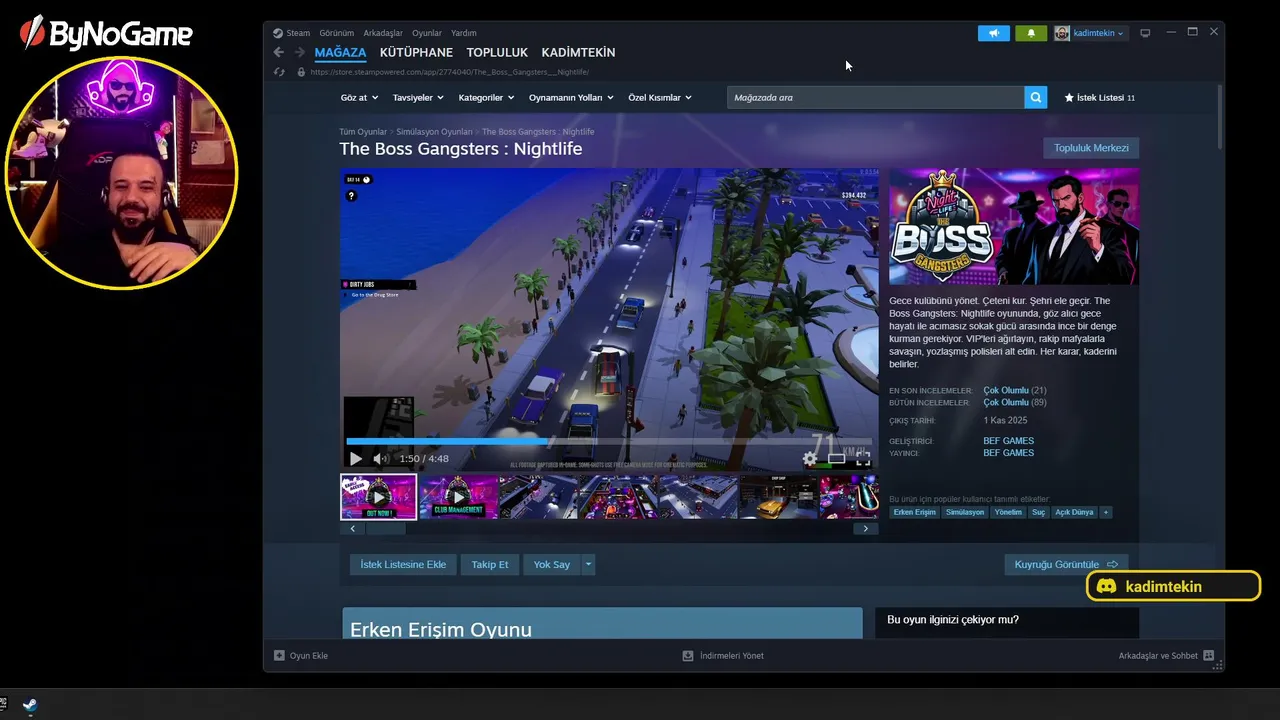1280x720 pixels.
Task: Click the Steam icon in the Windows taskbar
Action: point(30,705)
